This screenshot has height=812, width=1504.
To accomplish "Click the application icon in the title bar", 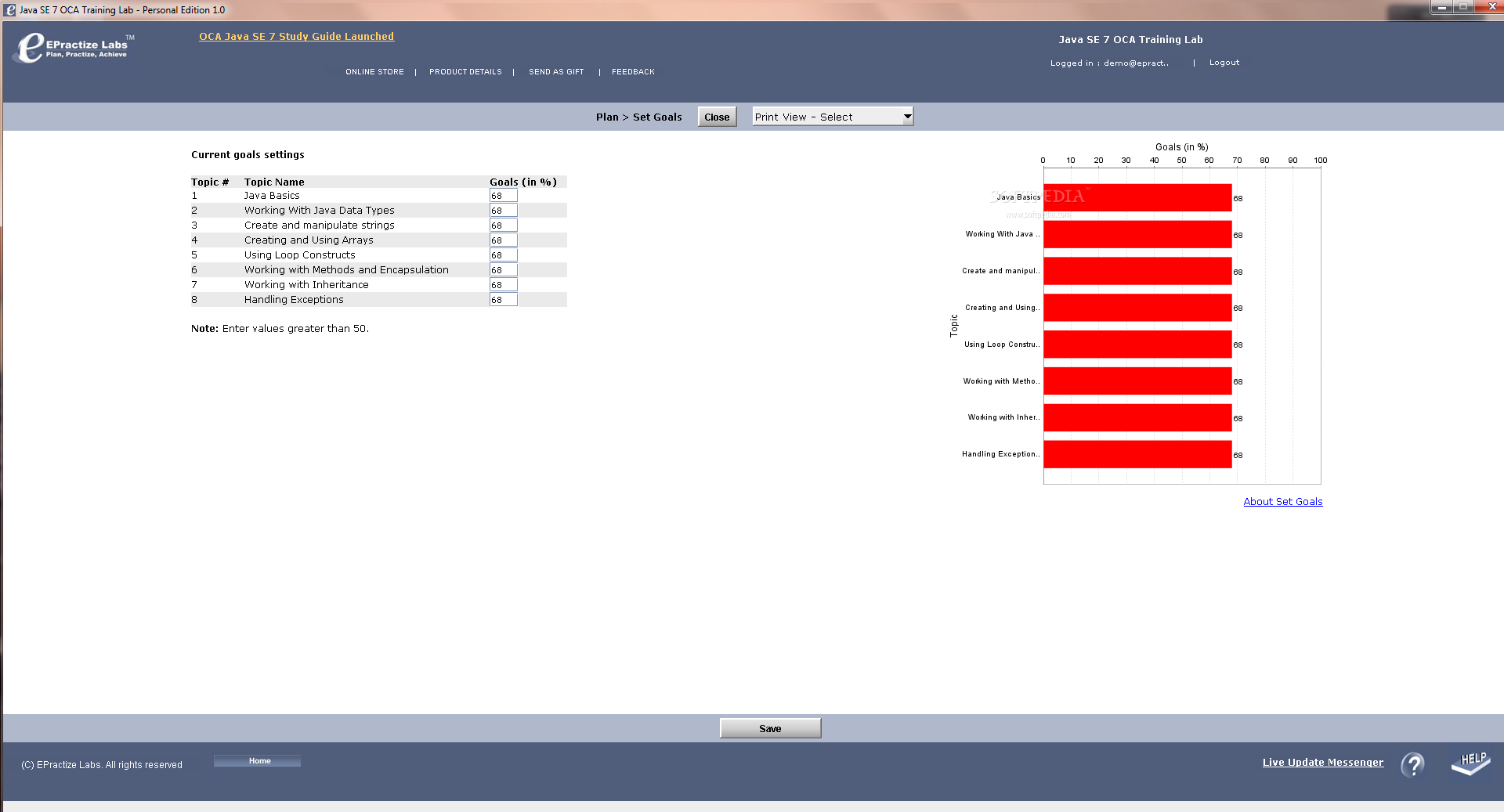I will coord(10,10).
